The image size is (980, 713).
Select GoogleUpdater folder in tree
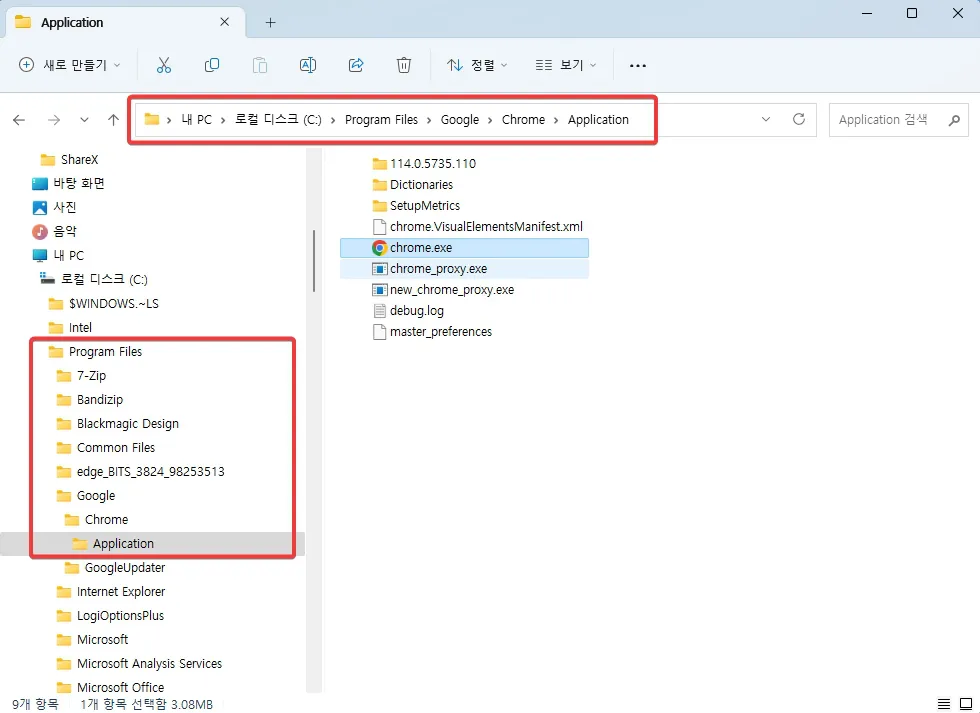click(125, 568)
